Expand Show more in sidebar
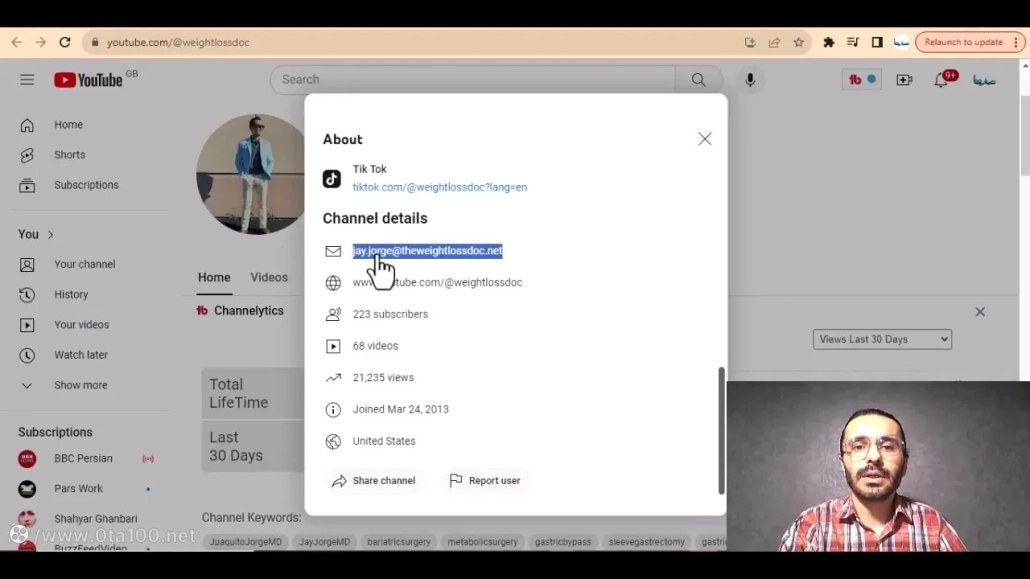 tap(80, 385)
